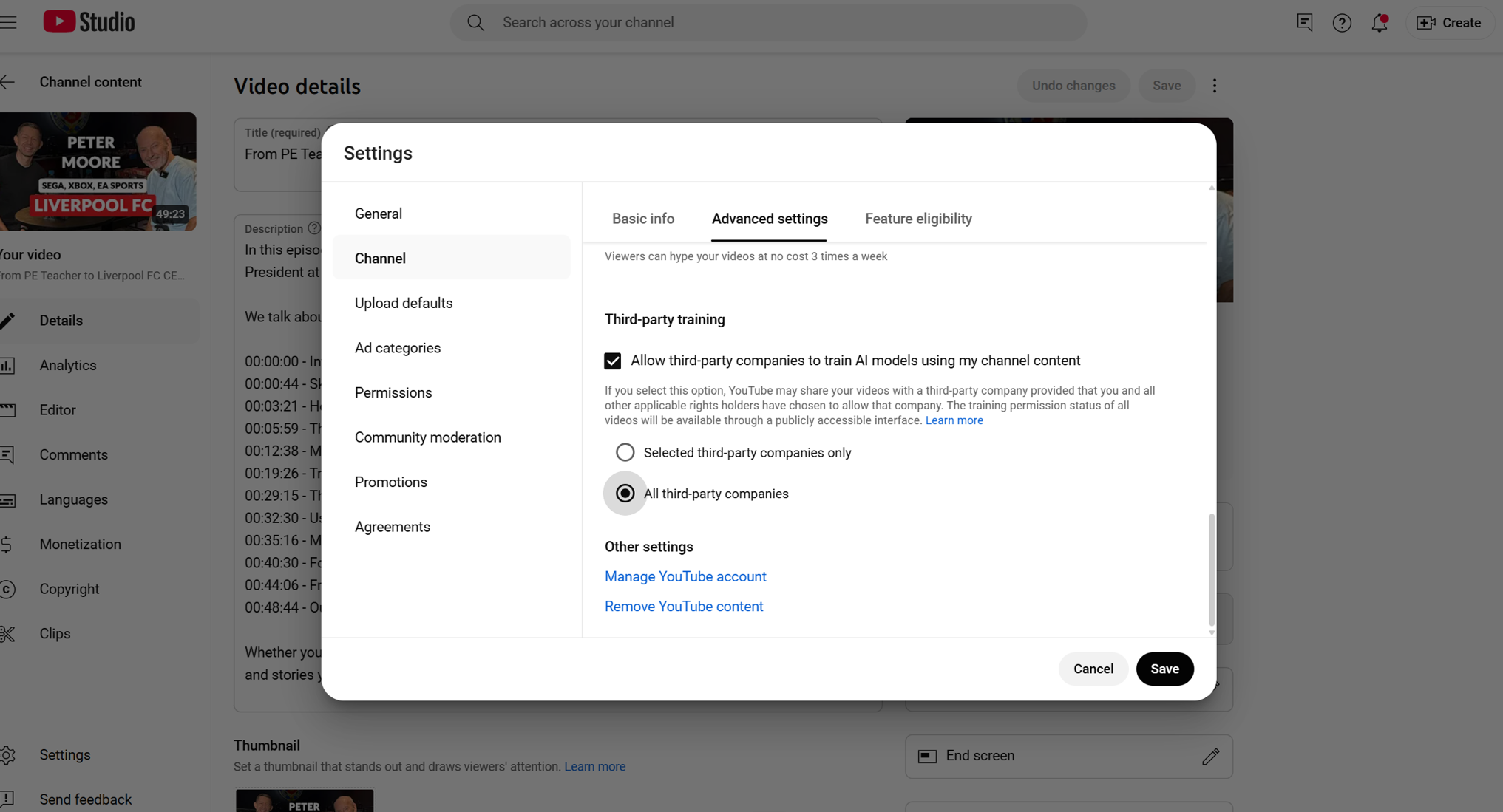Screen dimensions: 1503x812
Task: Open the hamburger navigation menu
Action: [x=9, y=22]
